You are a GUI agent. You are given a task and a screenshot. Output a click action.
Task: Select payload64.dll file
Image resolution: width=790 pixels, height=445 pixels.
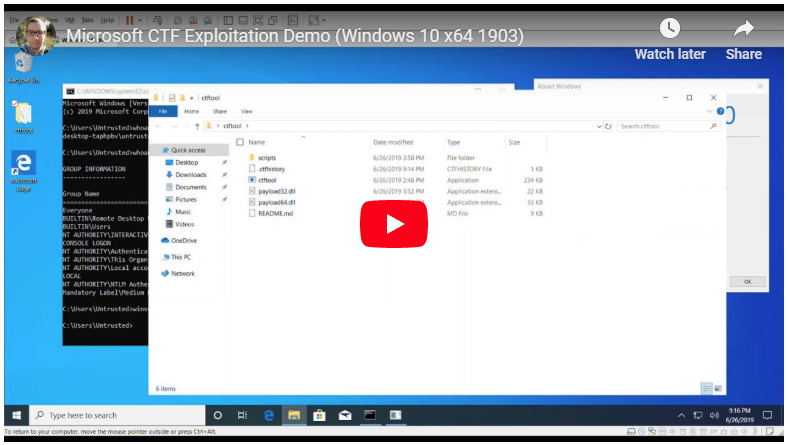pos(277,202)
